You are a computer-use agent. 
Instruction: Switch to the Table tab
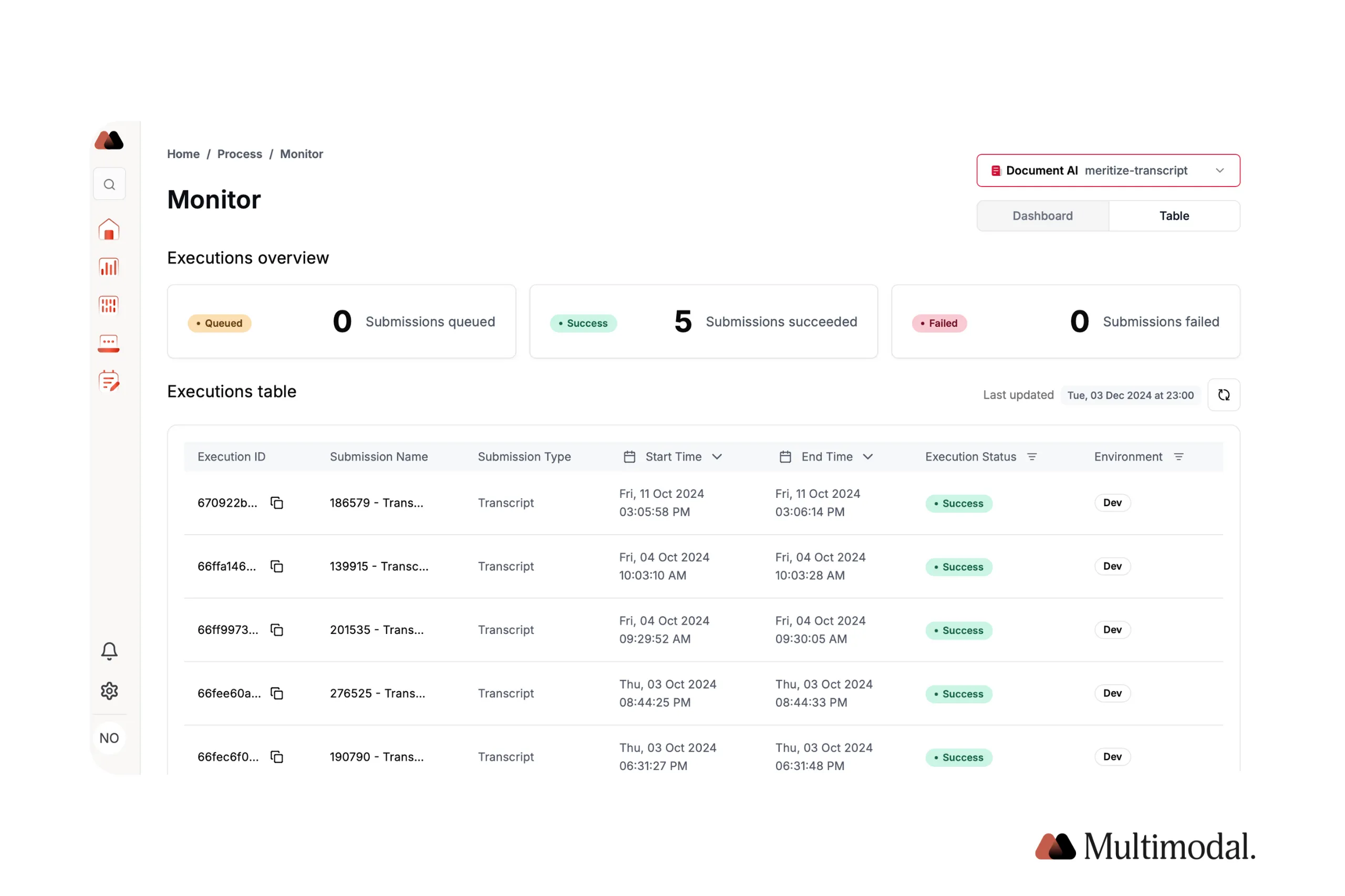click(x=1174, y=216)
